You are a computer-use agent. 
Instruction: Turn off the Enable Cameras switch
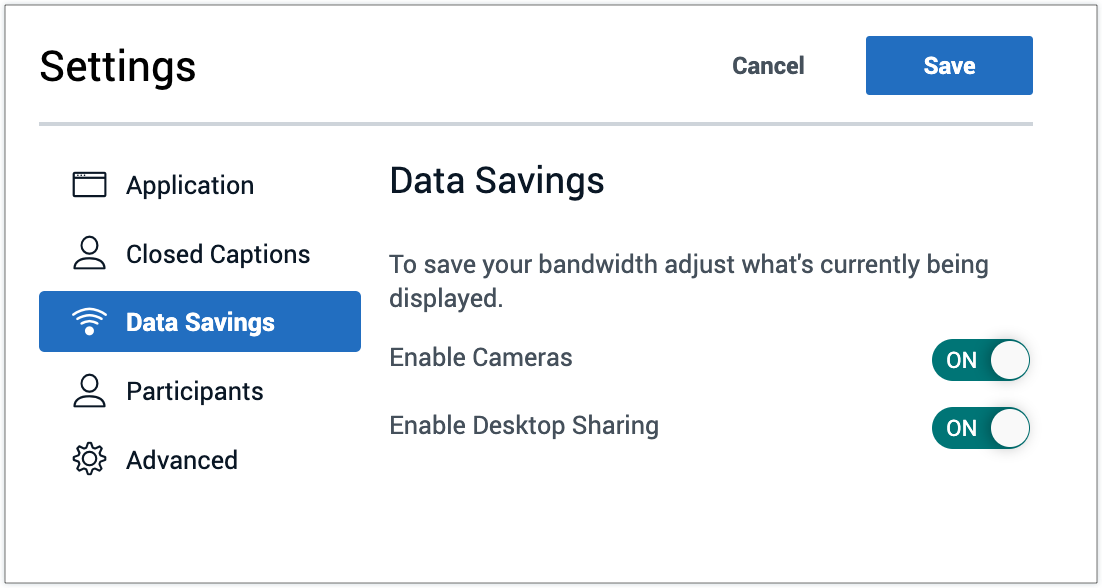coord(980,360)
